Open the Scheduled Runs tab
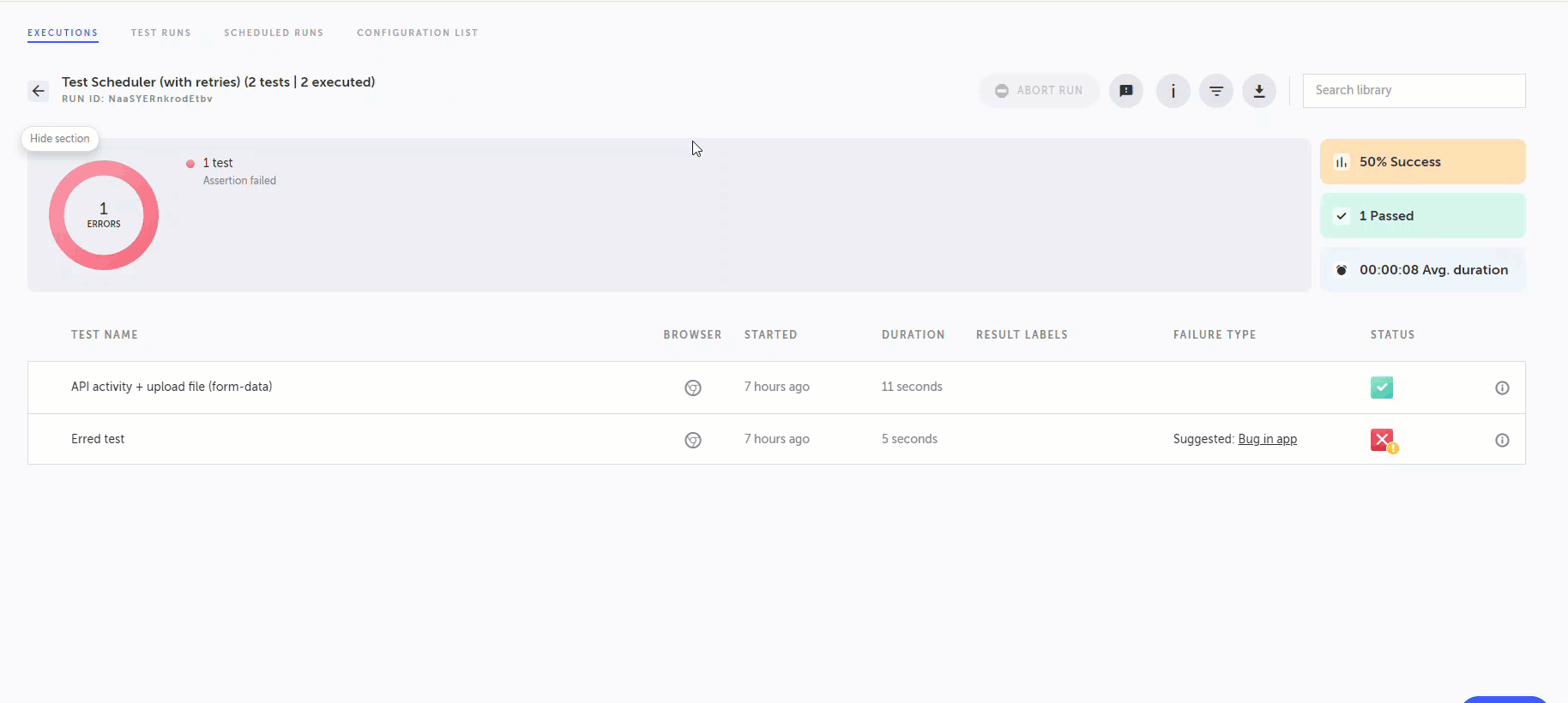The height and width of the screenshot is (703, 1568). [274, 33]
